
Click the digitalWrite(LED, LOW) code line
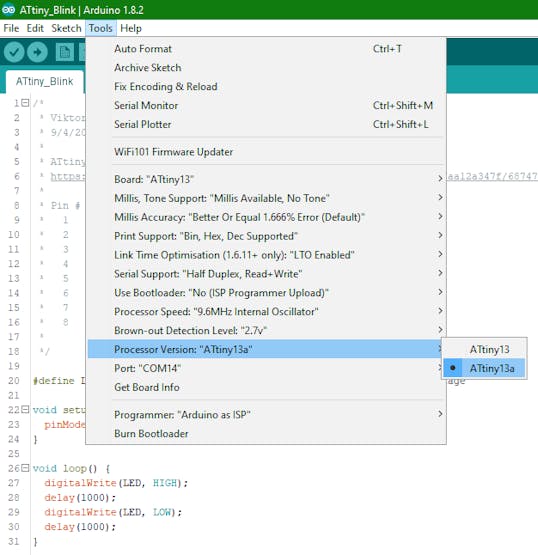(113, 512)
